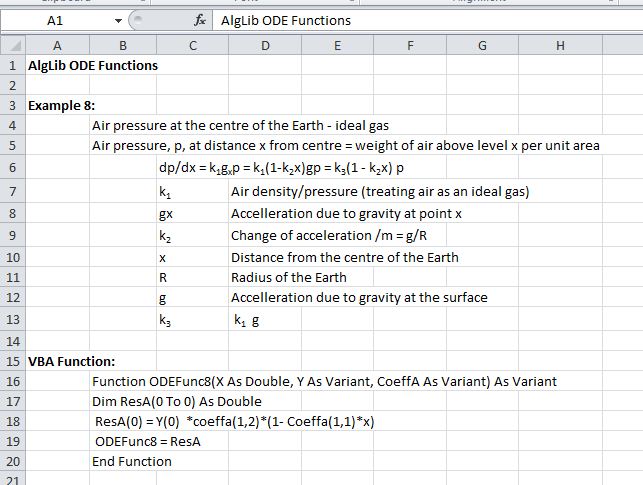Screen dimensions: 643x485
Task: Select row 6 header
Action: pyautogui.click(x=11, y=168)
